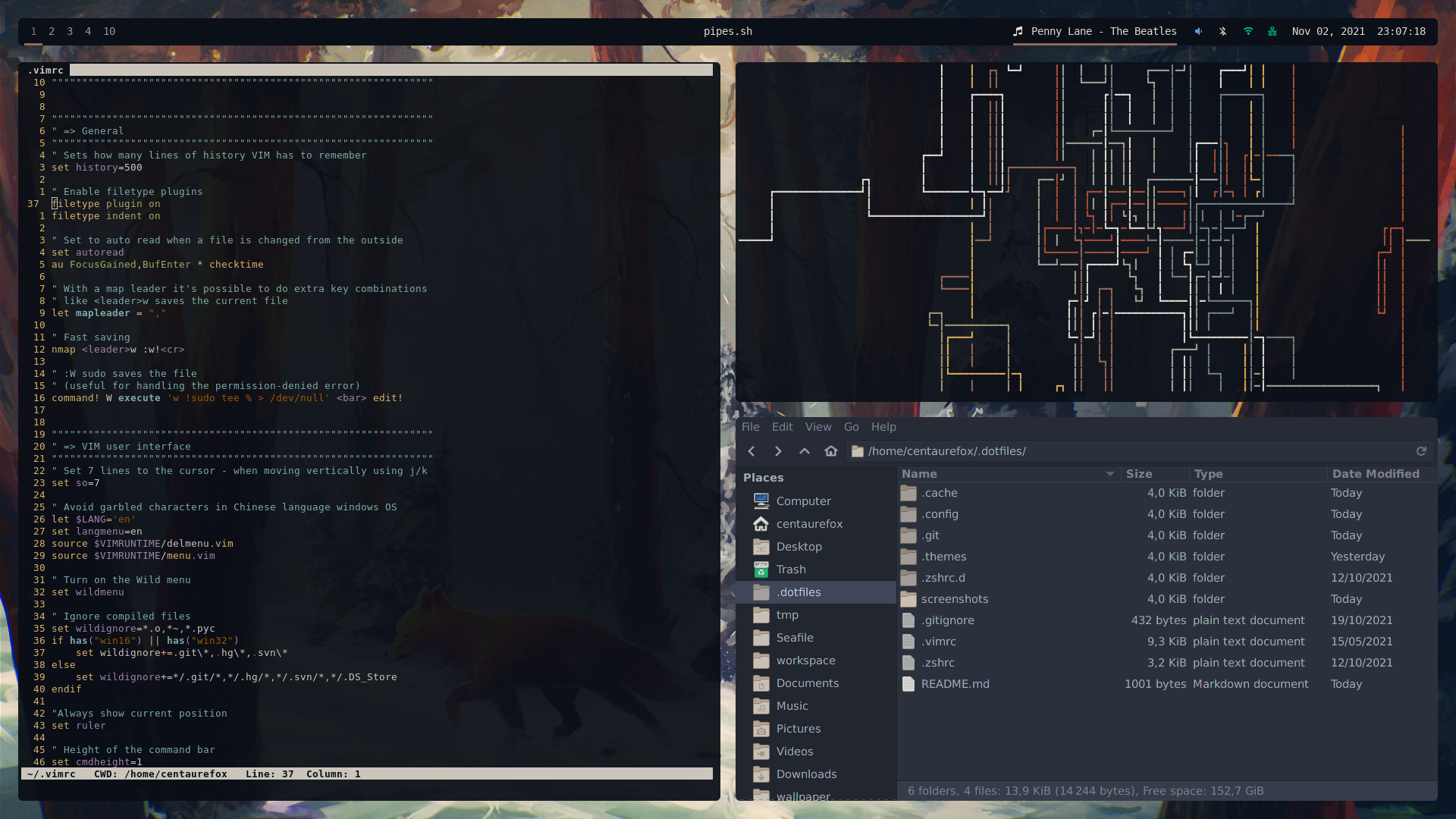Click the volume speaker tray icon
The image size is (1456, 819).
1198,31
